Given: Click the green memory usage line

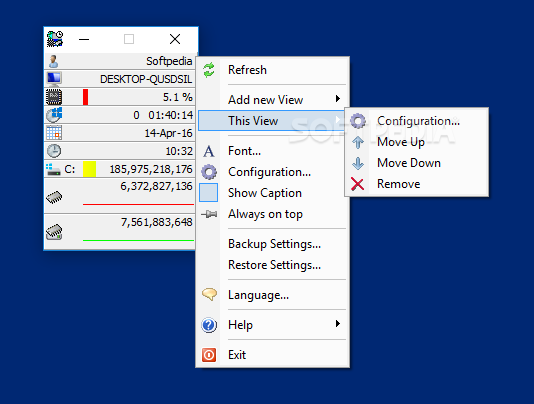Looking at the screenshot, I should (138, 240).
